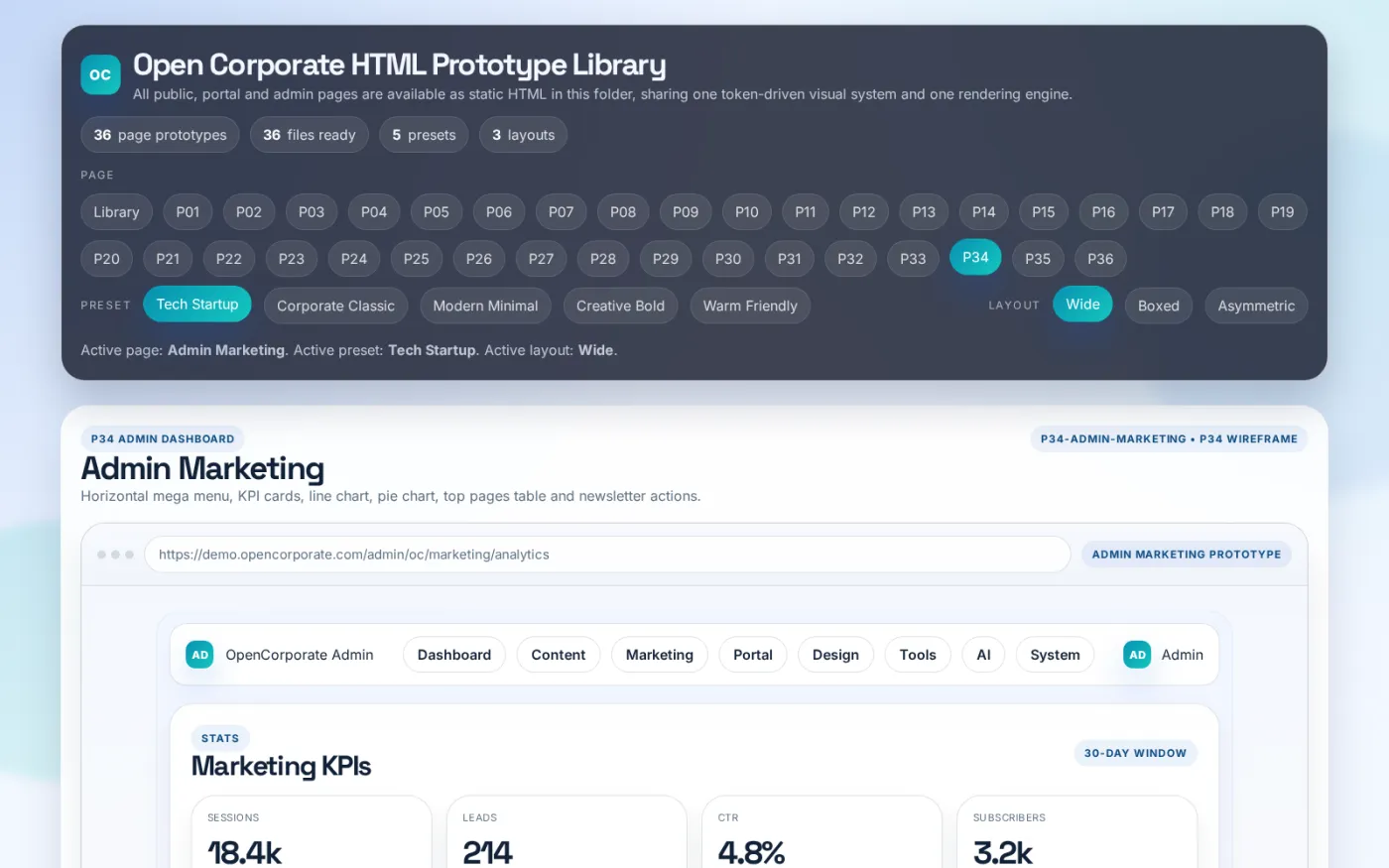Open page P30
This screenshot has width=1389, height=868.
[728, 258]
